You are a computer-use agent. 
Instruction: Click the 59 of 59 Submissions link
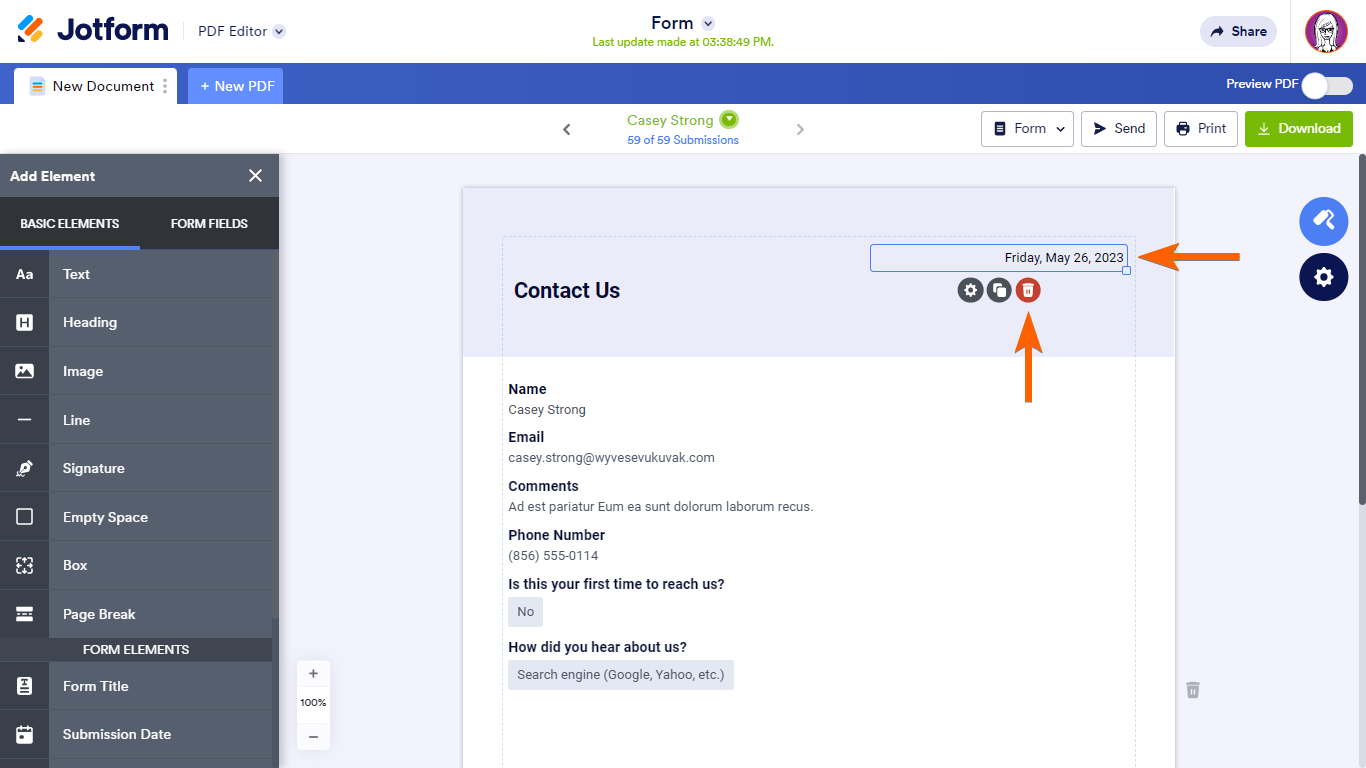(x=683, y=140)
